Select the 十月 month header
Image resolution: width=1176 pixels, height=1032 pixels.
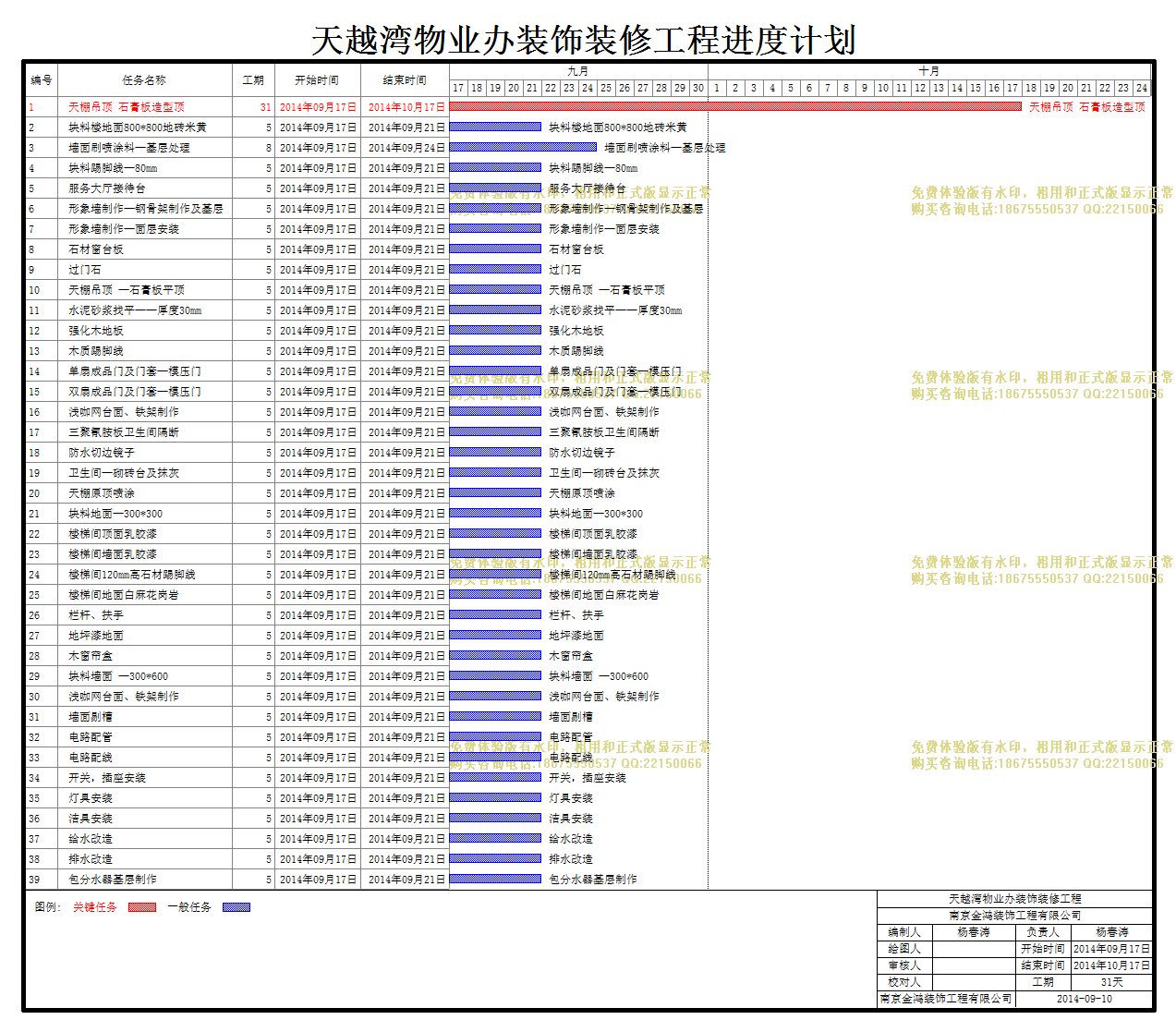(929, 71)
